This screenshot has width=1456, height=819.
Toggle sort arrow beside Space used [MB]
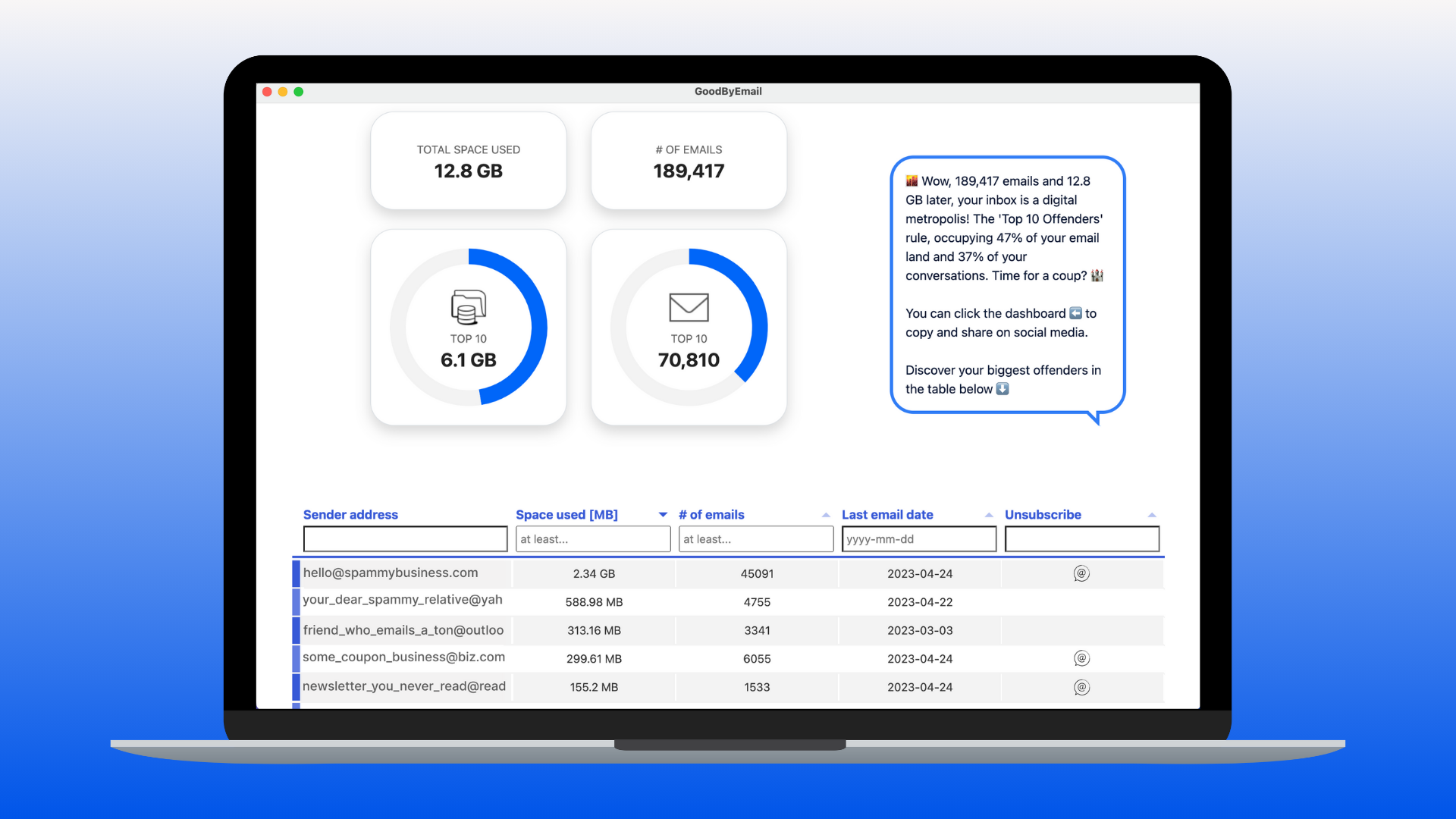coord(663,515)
